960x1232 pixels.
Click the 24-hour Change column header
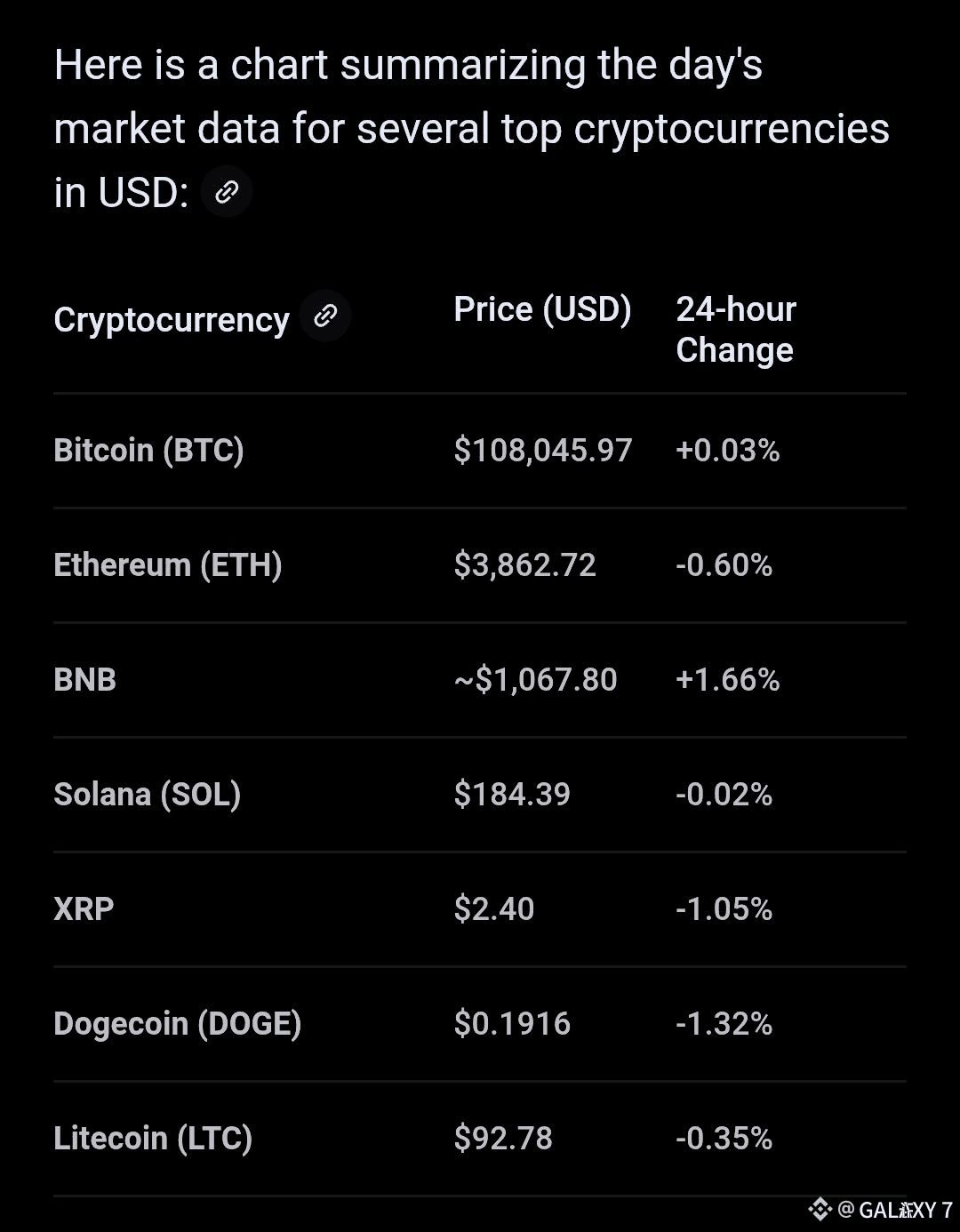(x=736, y=330)
